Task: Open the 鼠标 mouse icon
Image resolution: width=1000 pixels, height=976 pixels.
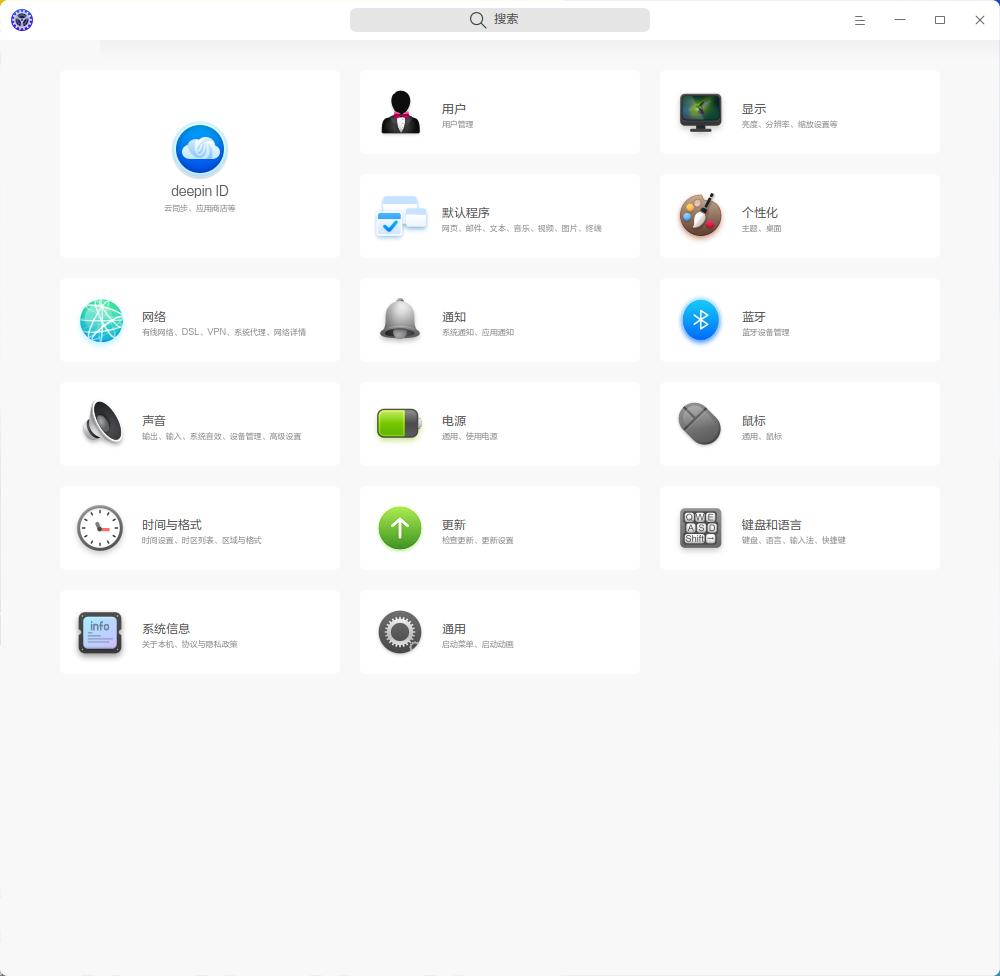Action: pos(700,424)
